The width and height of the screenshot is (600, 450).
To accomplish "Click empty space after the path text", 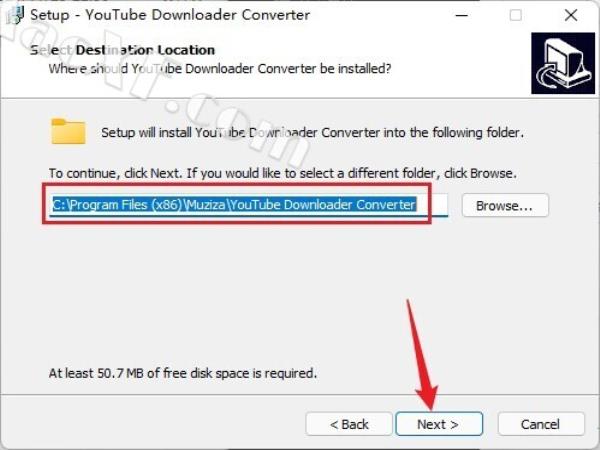I will pyautogui.click(x=432, y=205).
